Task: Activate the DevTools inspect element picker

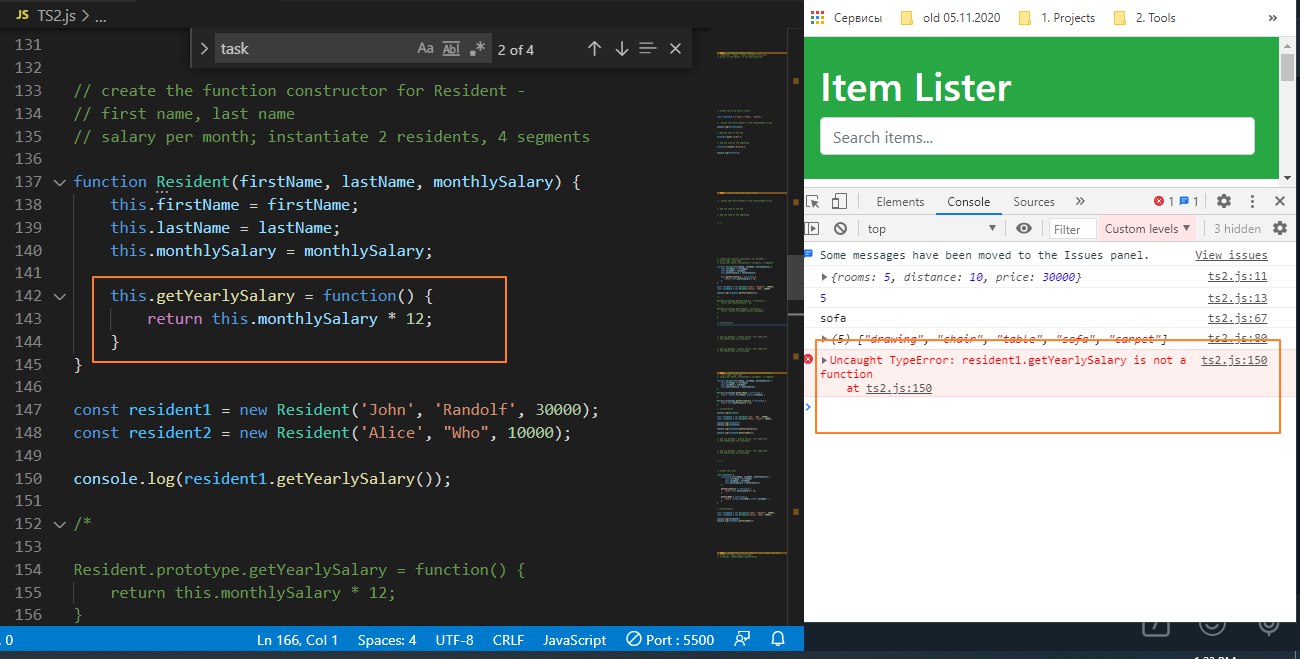Action: tap(814, 201)
